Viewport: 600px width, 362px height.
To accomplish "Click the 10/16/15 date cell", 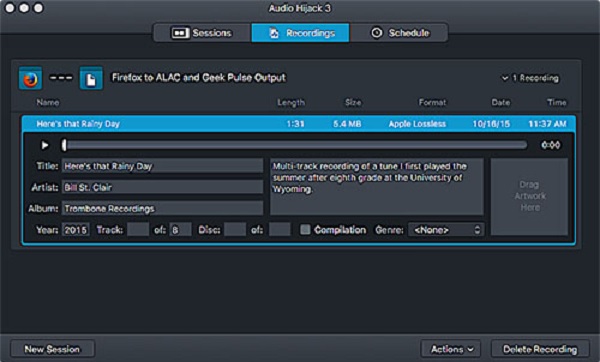I will tap(491, 124).
